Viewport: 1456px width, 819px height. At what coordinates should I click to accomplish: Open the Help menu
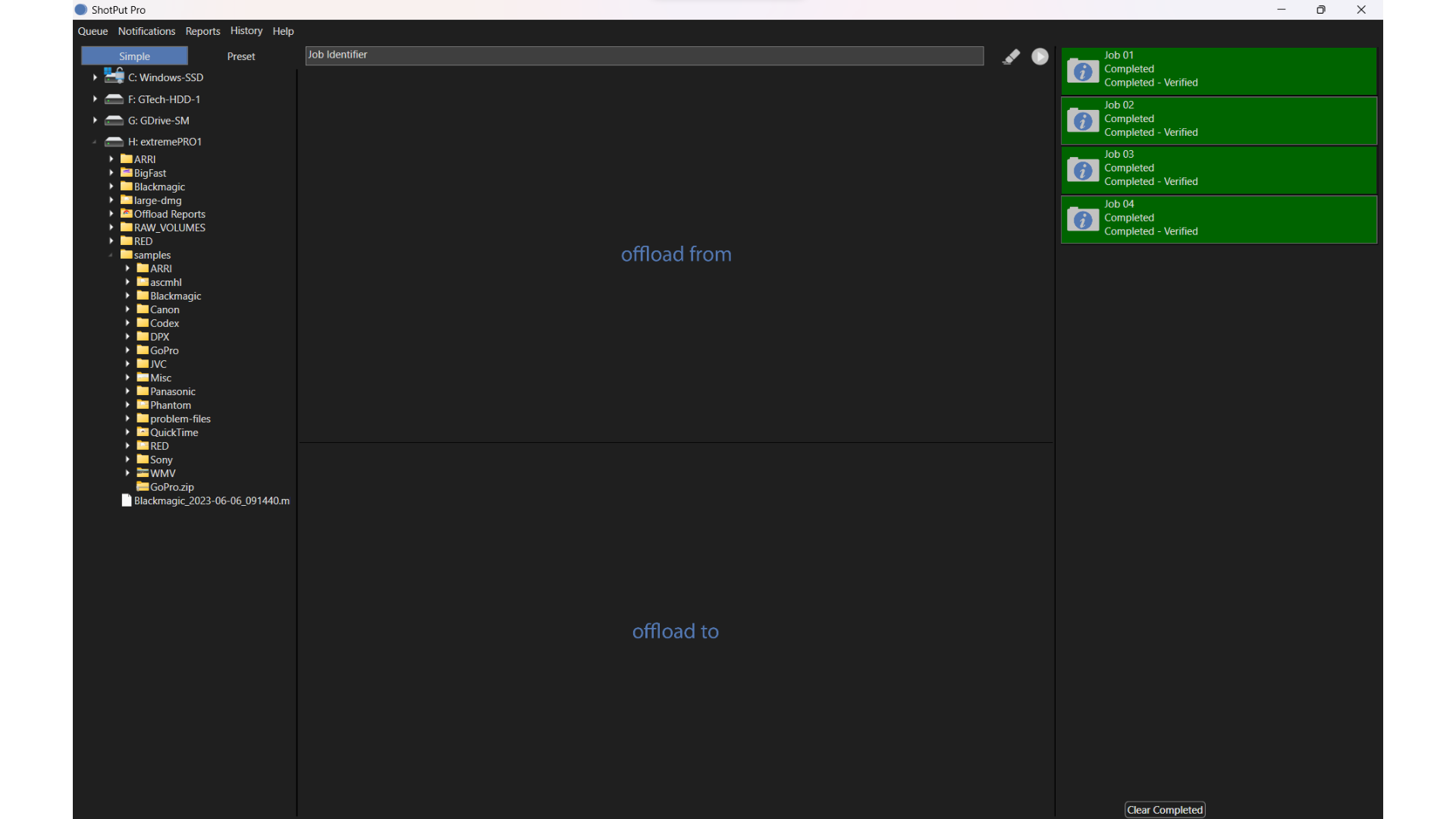click(x=283, y=31)
